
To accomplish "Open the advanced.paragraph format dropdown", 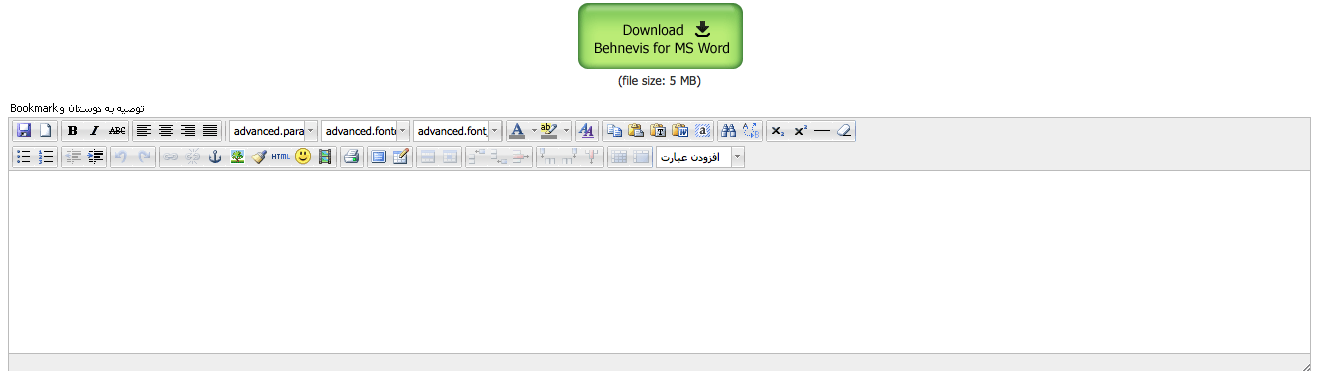I will [273, 131].
